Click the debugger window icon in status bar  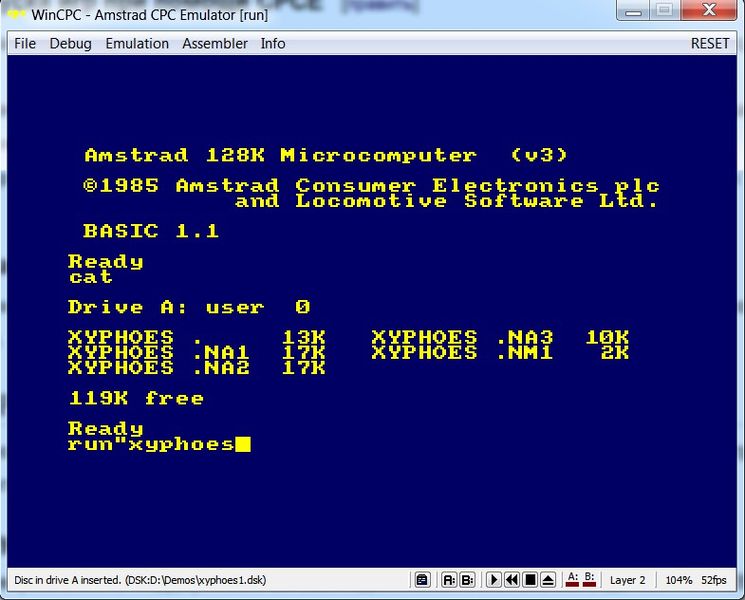click(422, 580)
